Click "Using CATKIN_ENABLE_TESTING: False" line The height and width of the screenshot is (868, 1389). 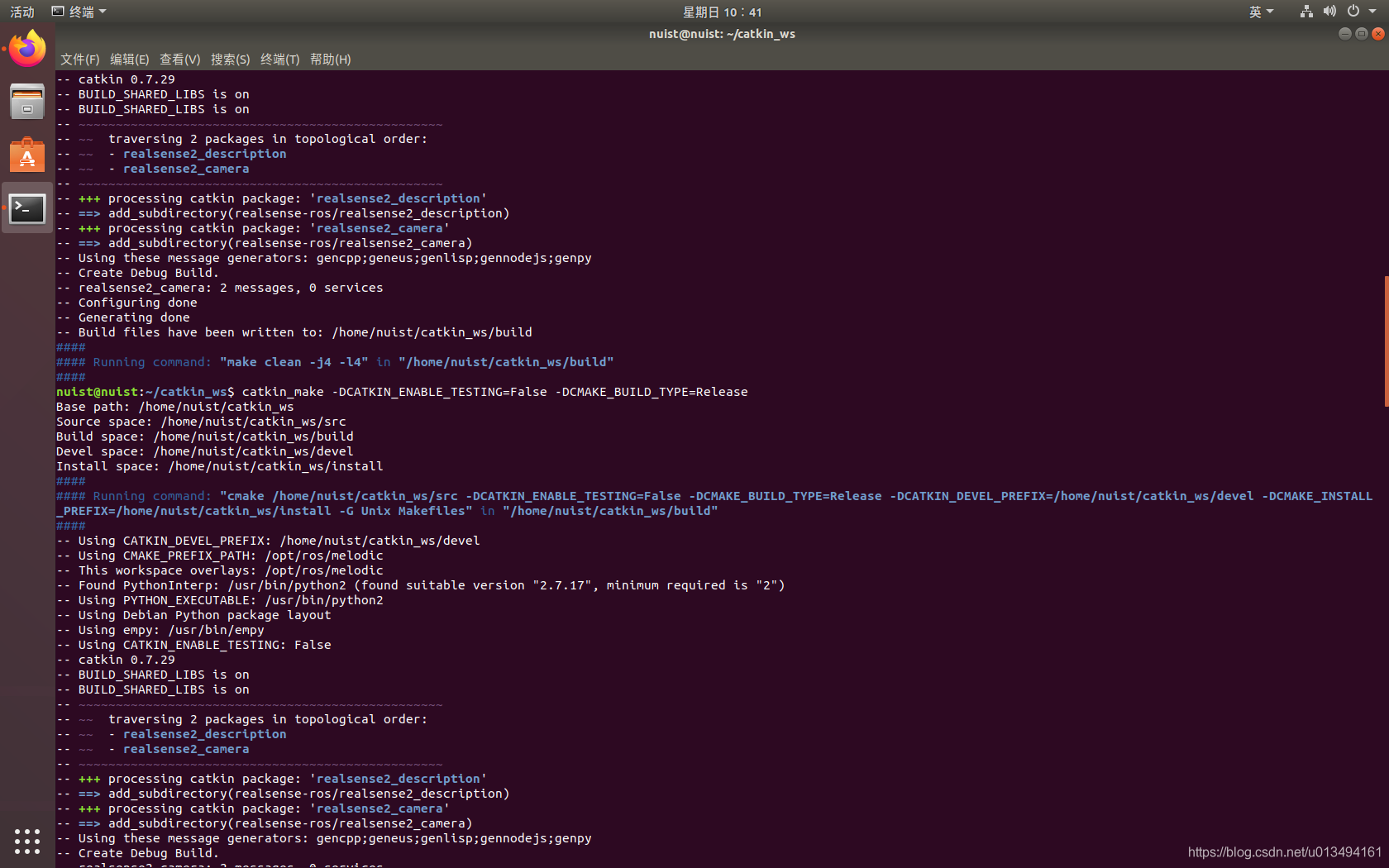(193, 645)
